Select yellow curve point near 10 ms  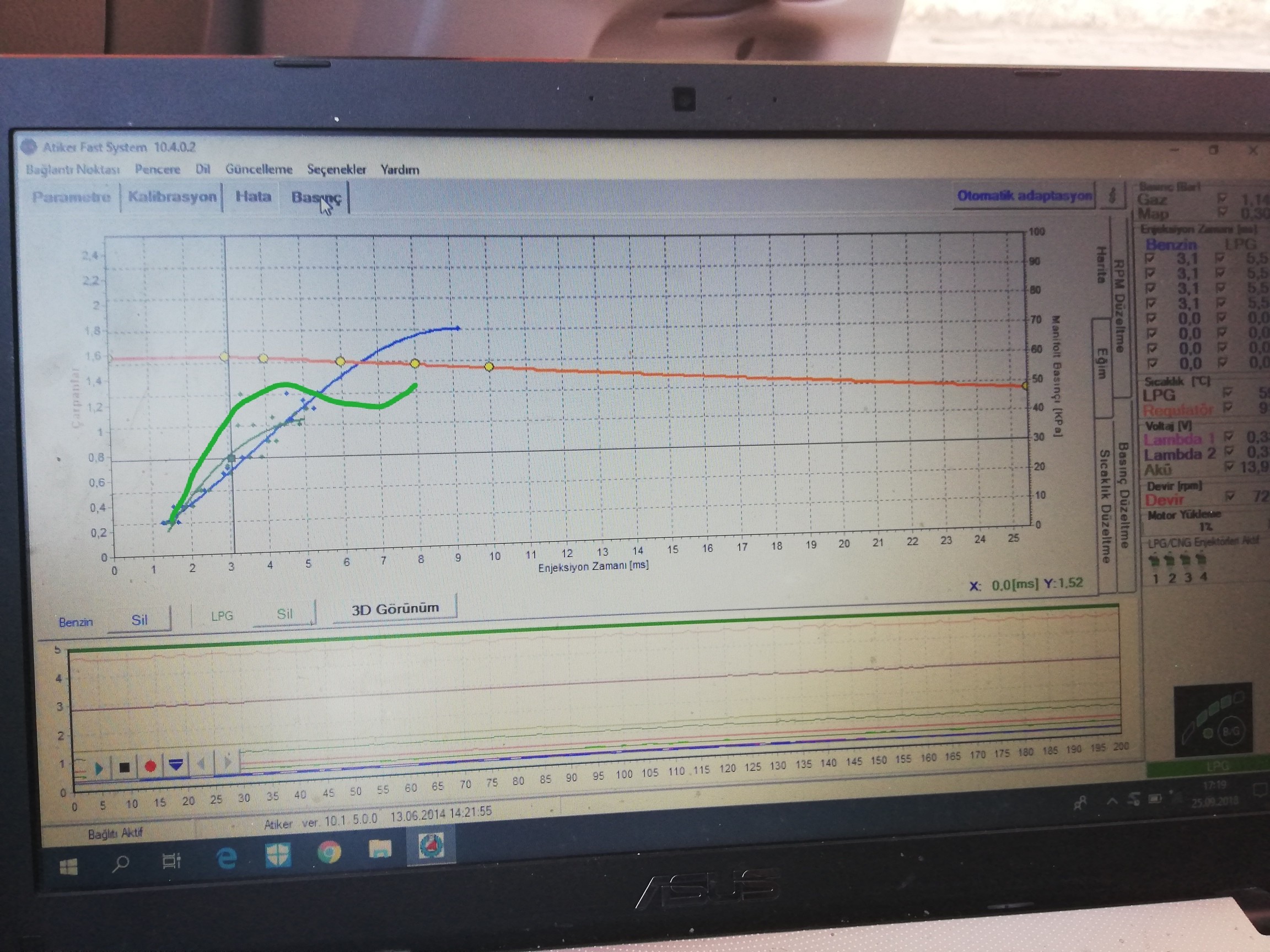[x=489, y=367]
